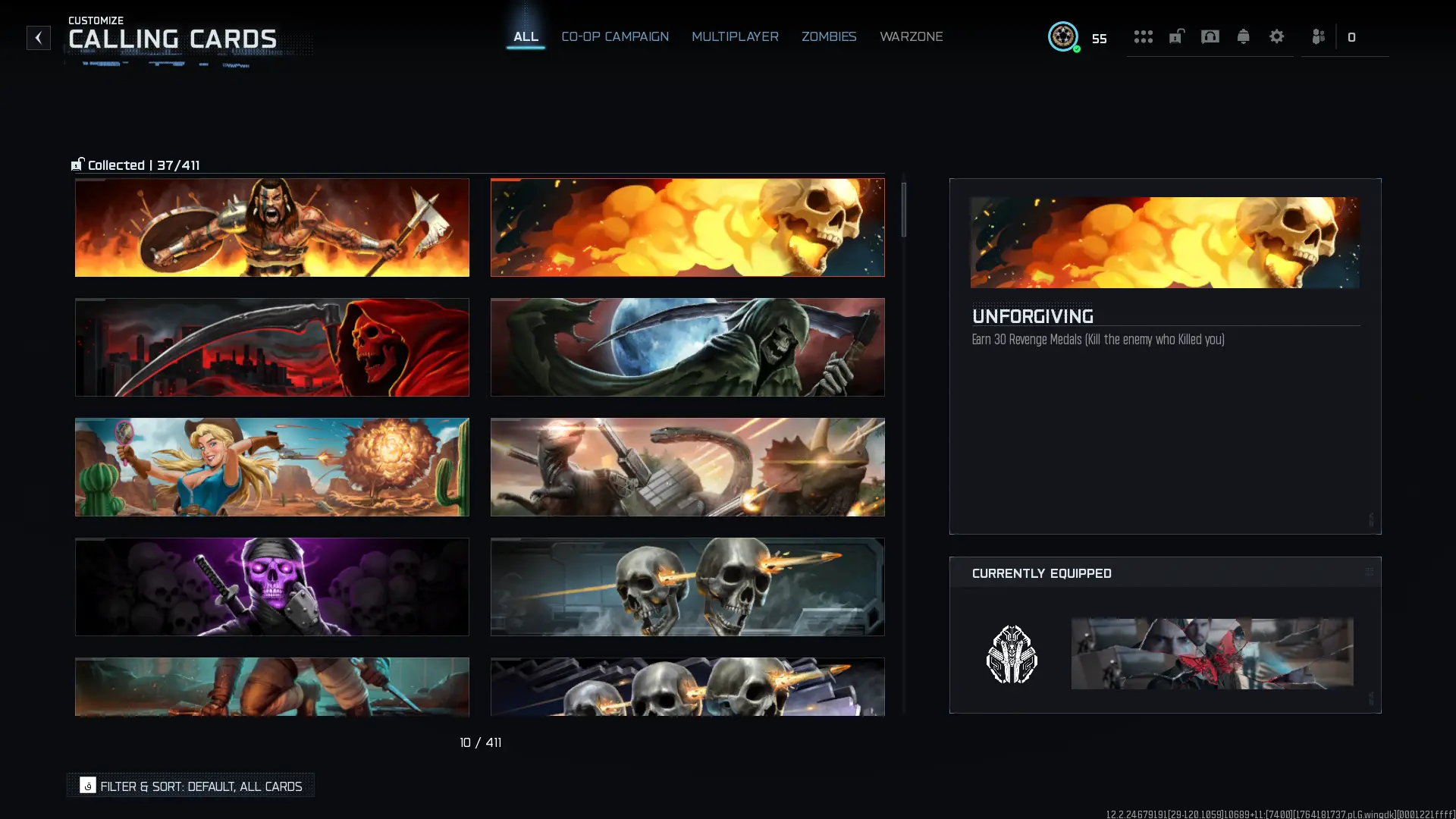
Task: Open the CO-OP CAMPAIGN filter
Action: point(614,36)
